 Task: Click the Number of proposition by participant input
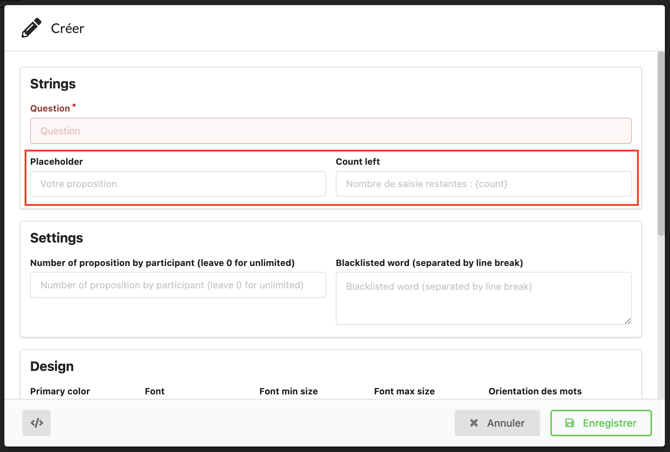coord(178,285)
